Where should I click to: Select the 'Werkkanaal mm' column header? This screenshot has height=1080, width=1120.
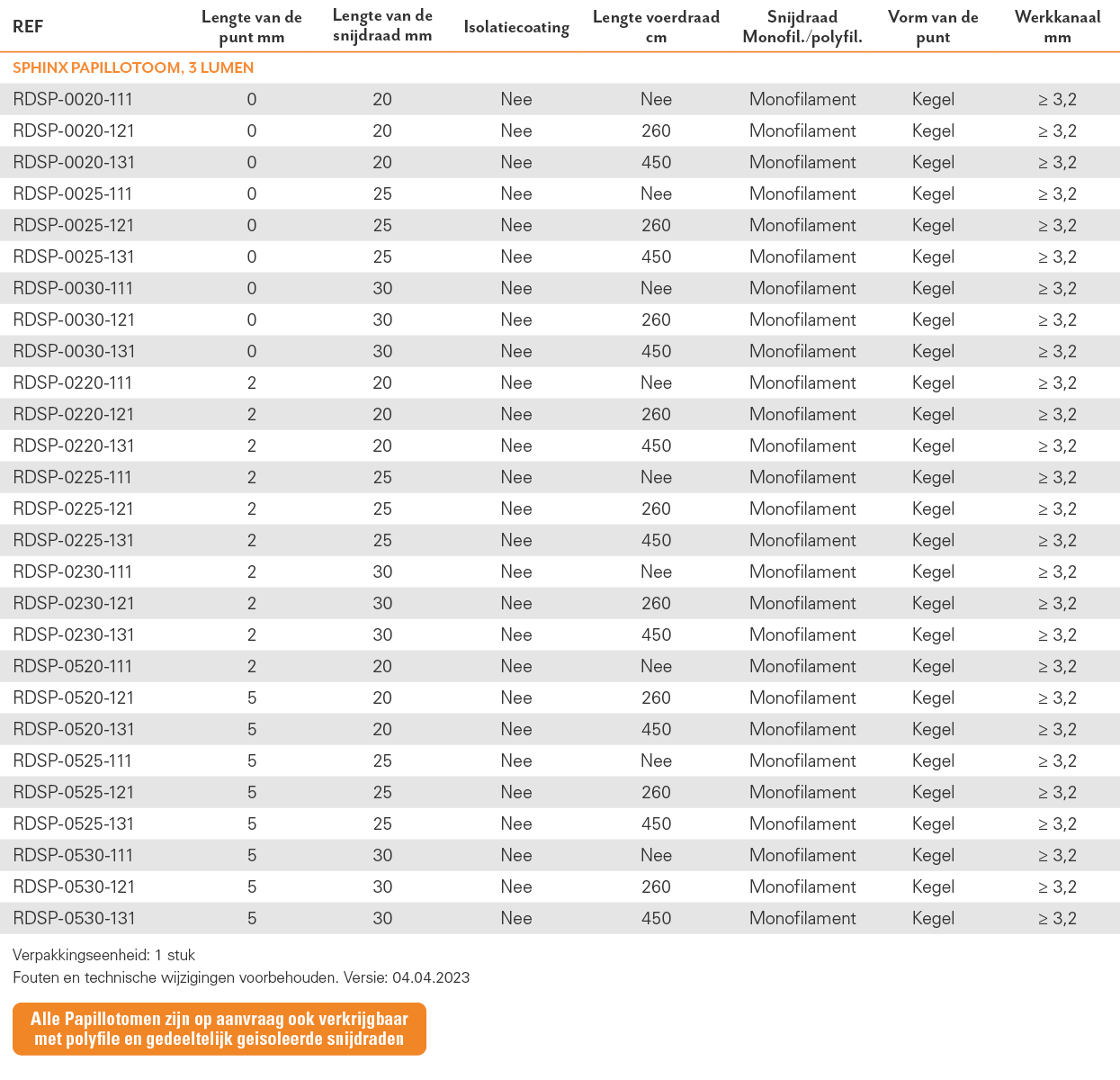pos(1058,27)
